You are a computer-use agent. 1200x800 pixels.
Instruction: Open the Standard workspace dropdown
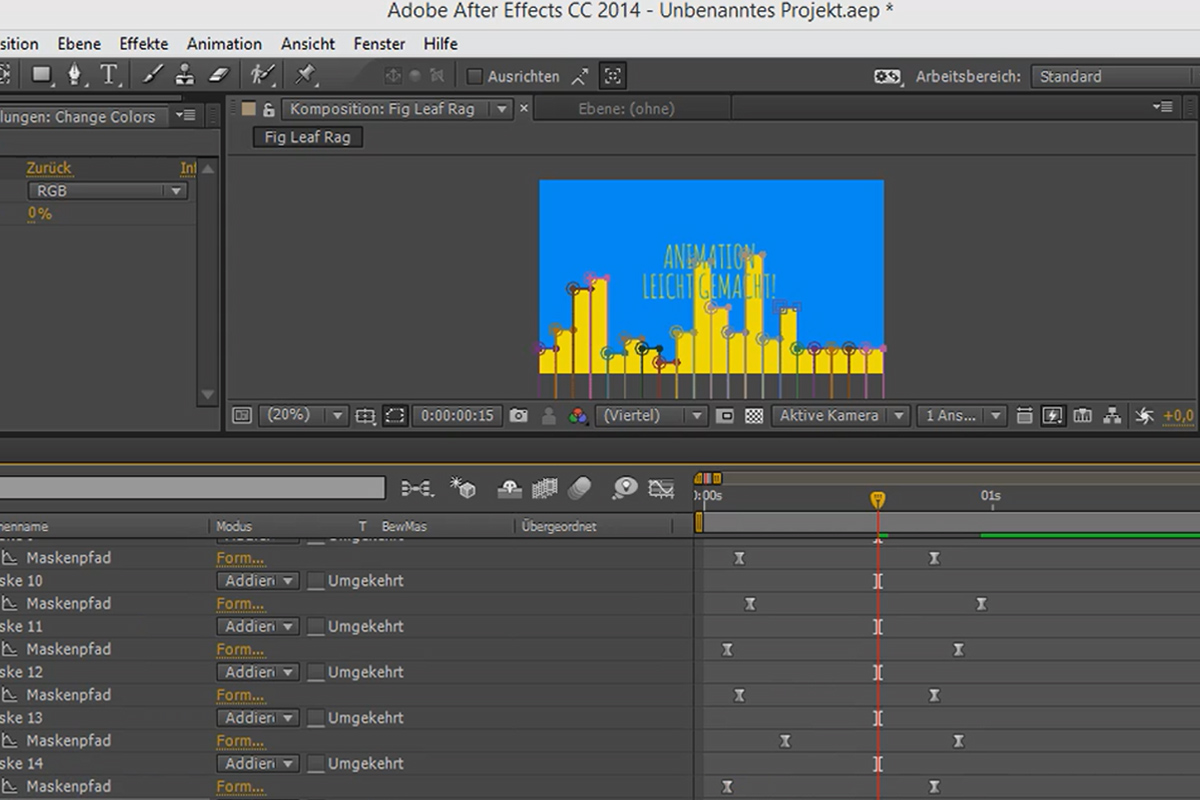click(x=1116, y=76)
